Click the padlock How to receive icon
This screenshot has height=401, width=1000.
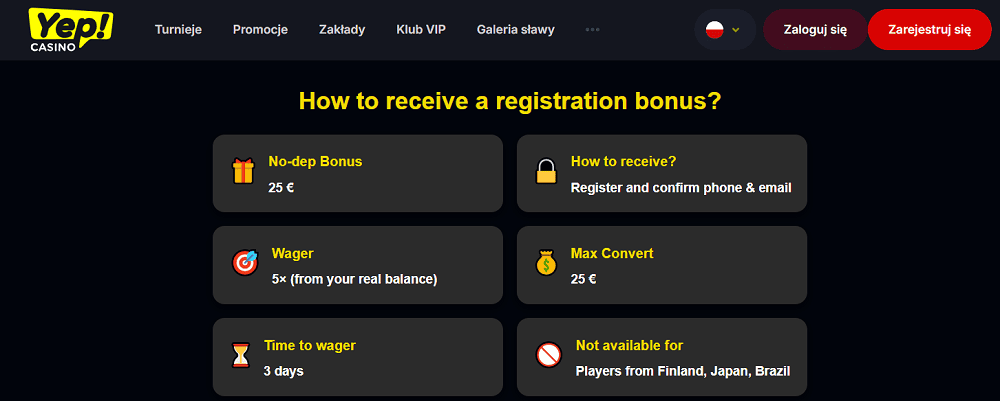coord(545,172)
